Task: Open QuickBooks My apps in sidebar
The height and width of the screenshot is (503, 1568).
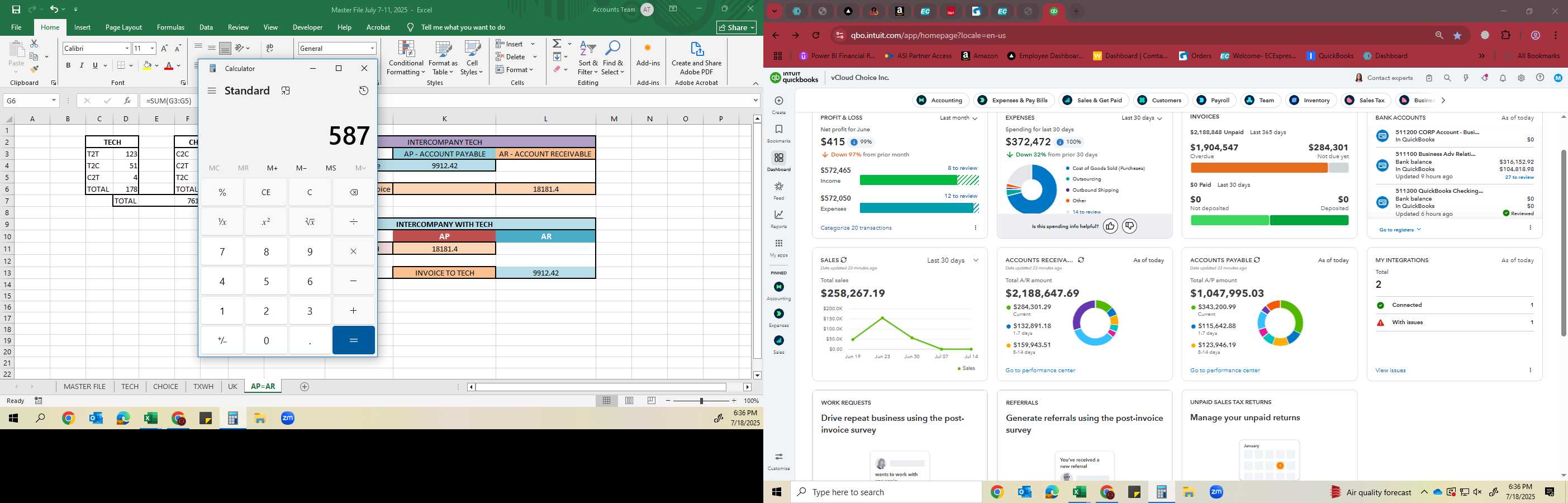Action: pyautogui.click(x=778, y=247)
